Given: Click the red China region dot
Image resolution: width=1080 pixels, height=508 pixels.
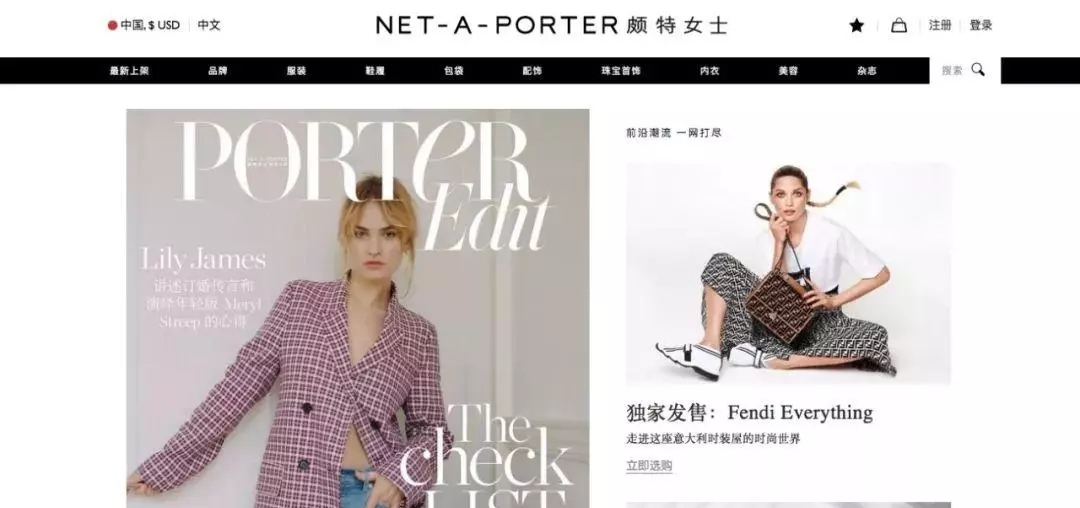Looking at the screenshot, I should click(112, 25).
